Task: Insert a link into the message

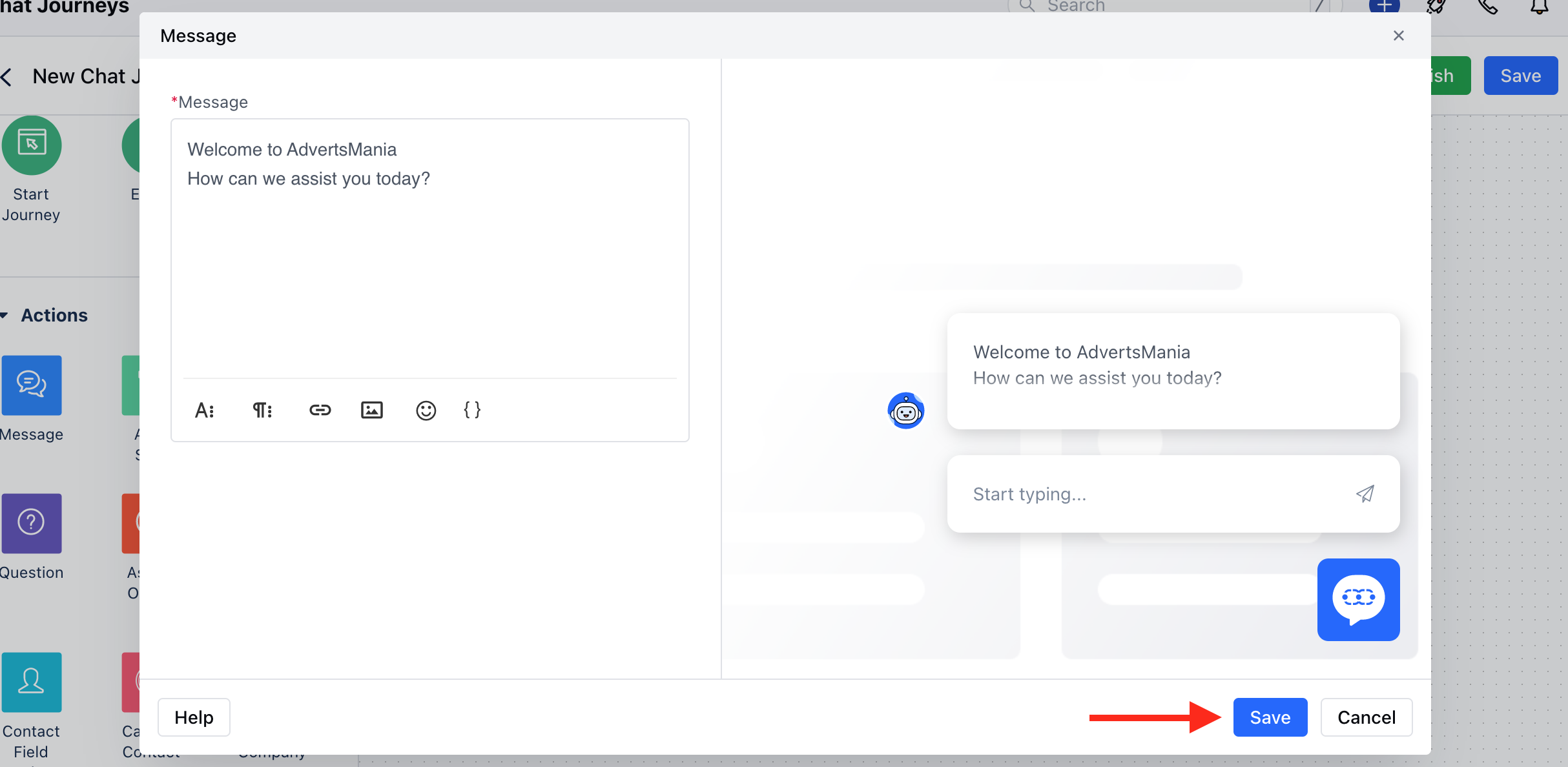Action: (320, 411)
